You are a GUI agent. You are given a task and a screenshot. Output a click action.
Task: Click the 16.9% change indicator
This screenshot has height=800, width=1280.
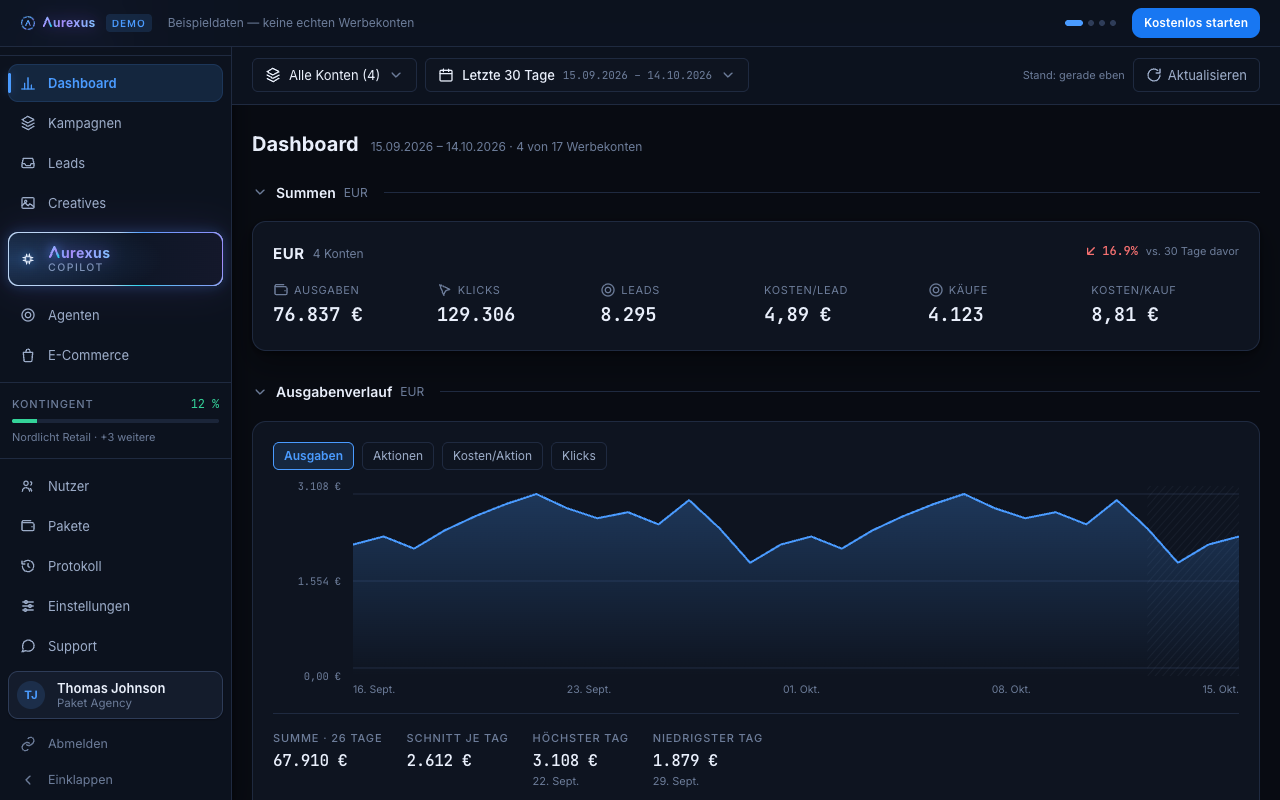point(1112,251)
